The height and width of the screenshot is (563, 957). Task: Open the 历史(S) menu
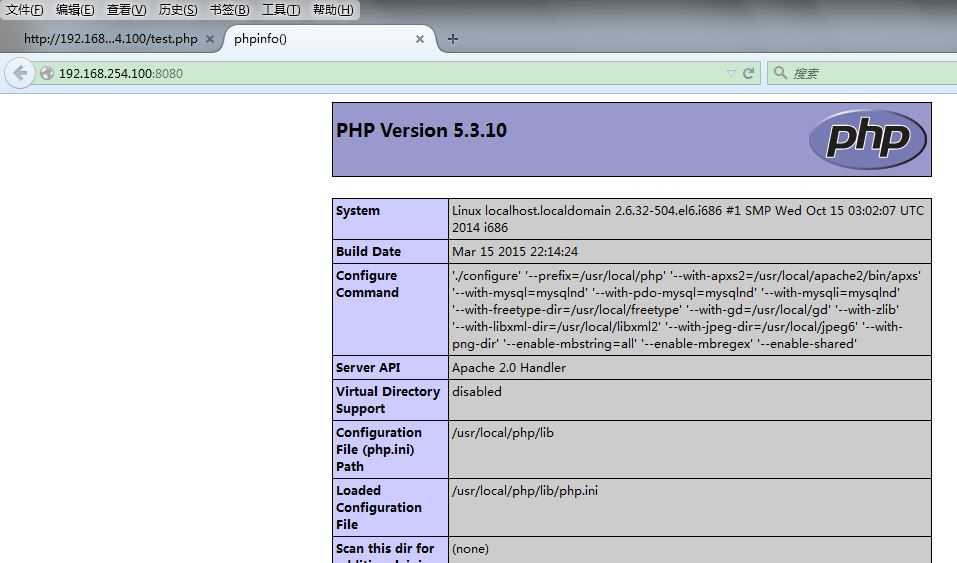pos(178,10)
